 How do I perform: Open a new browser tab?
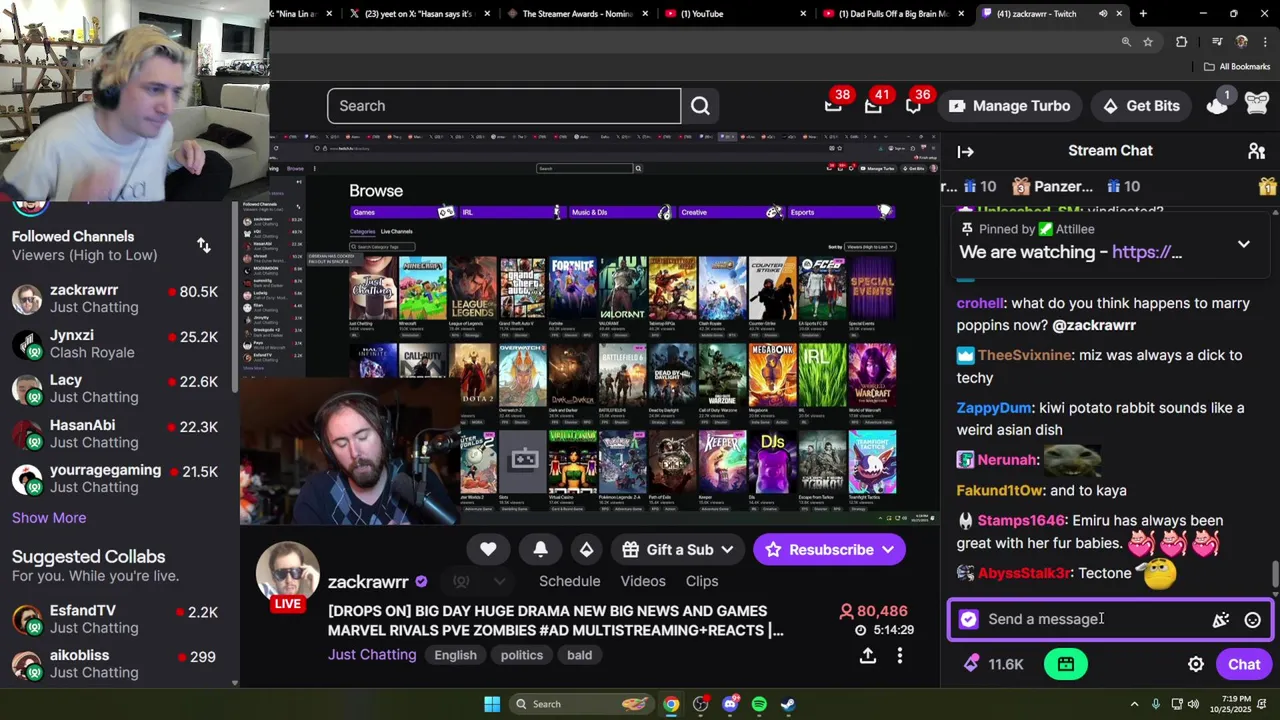pyautogui.click(x=1143, y=14)
